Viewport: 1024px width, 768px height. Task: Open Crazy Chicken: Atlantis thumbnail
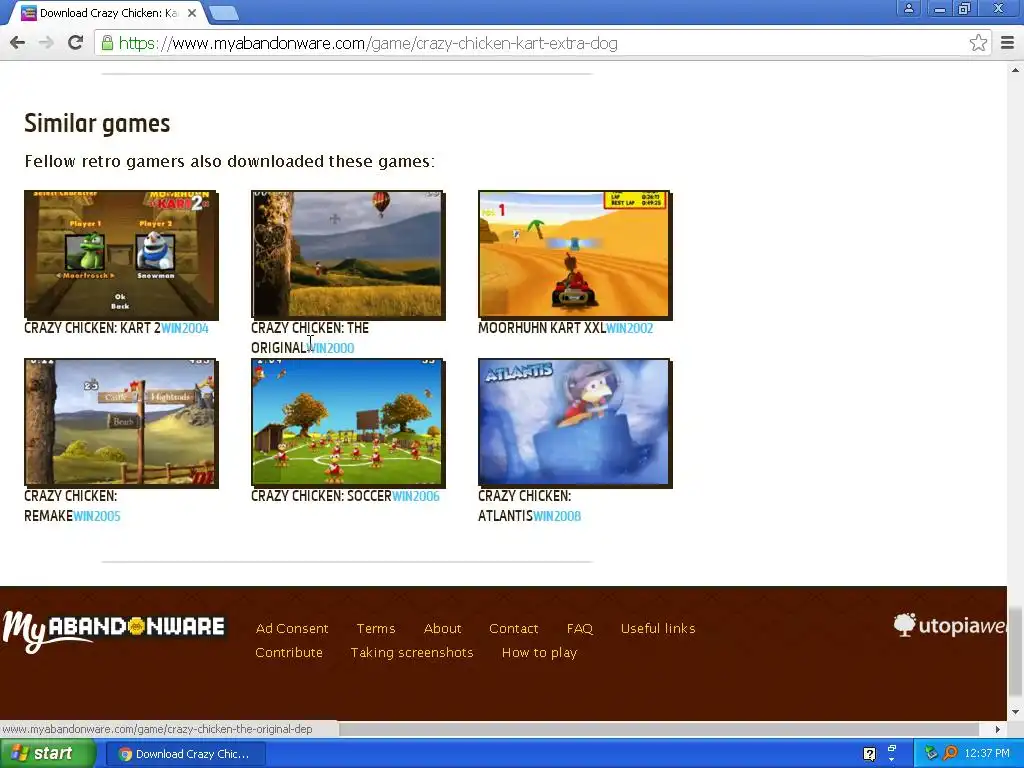point(575,423)
